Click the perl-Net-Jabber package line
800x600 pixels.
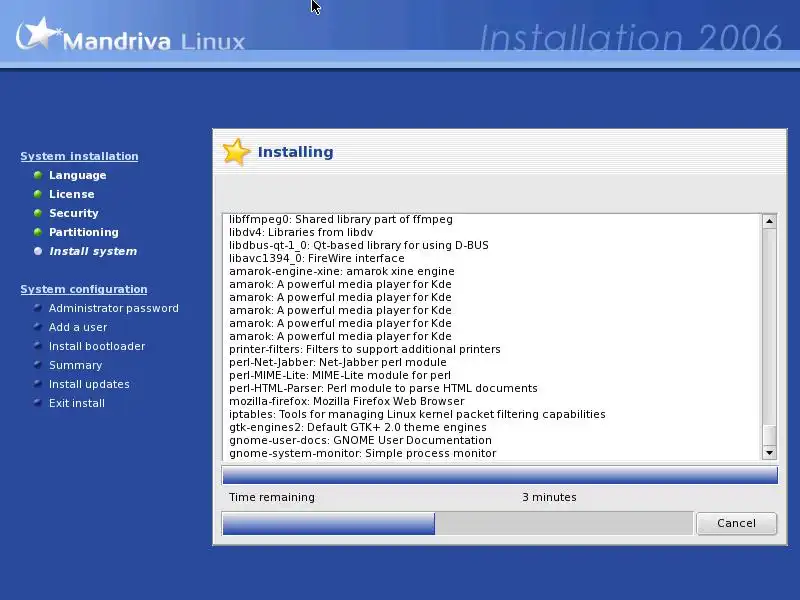338,362
